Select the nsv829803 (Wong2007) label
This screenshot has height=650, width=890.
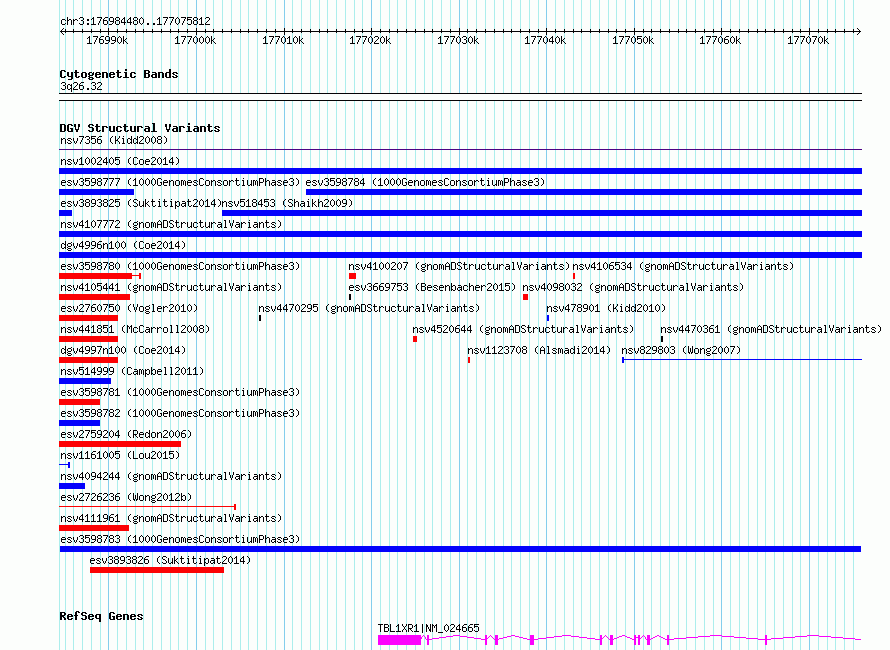pyautogui.click(x=681, y=350)
